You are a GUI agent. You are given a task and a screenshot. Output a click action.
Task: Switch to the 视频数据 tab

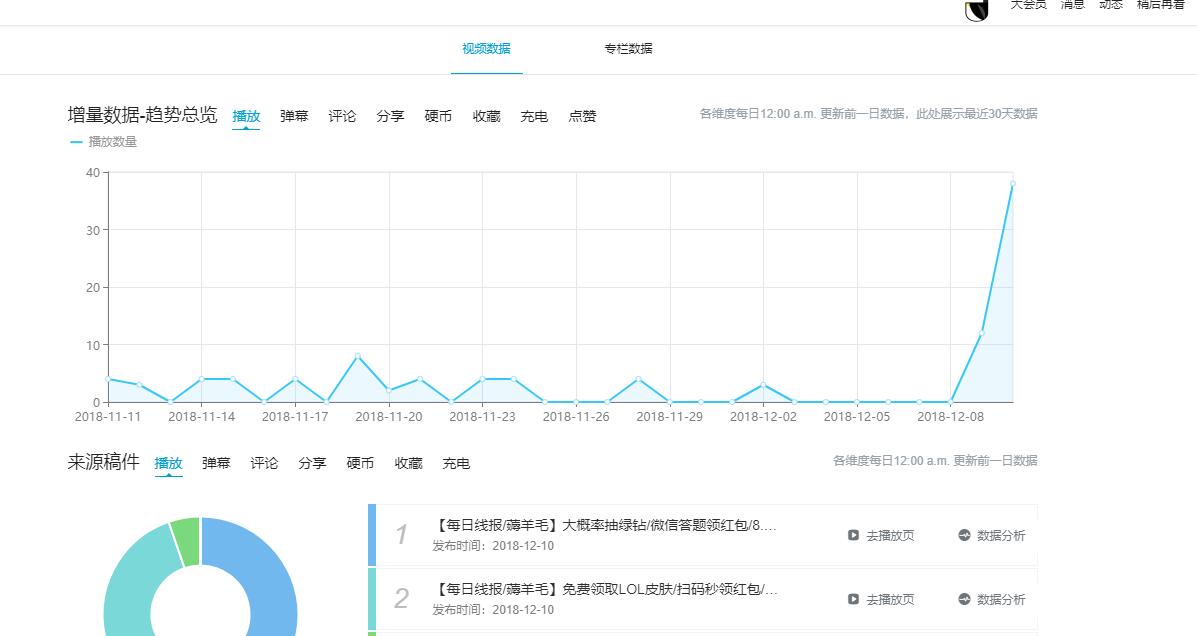coord(486,49)
